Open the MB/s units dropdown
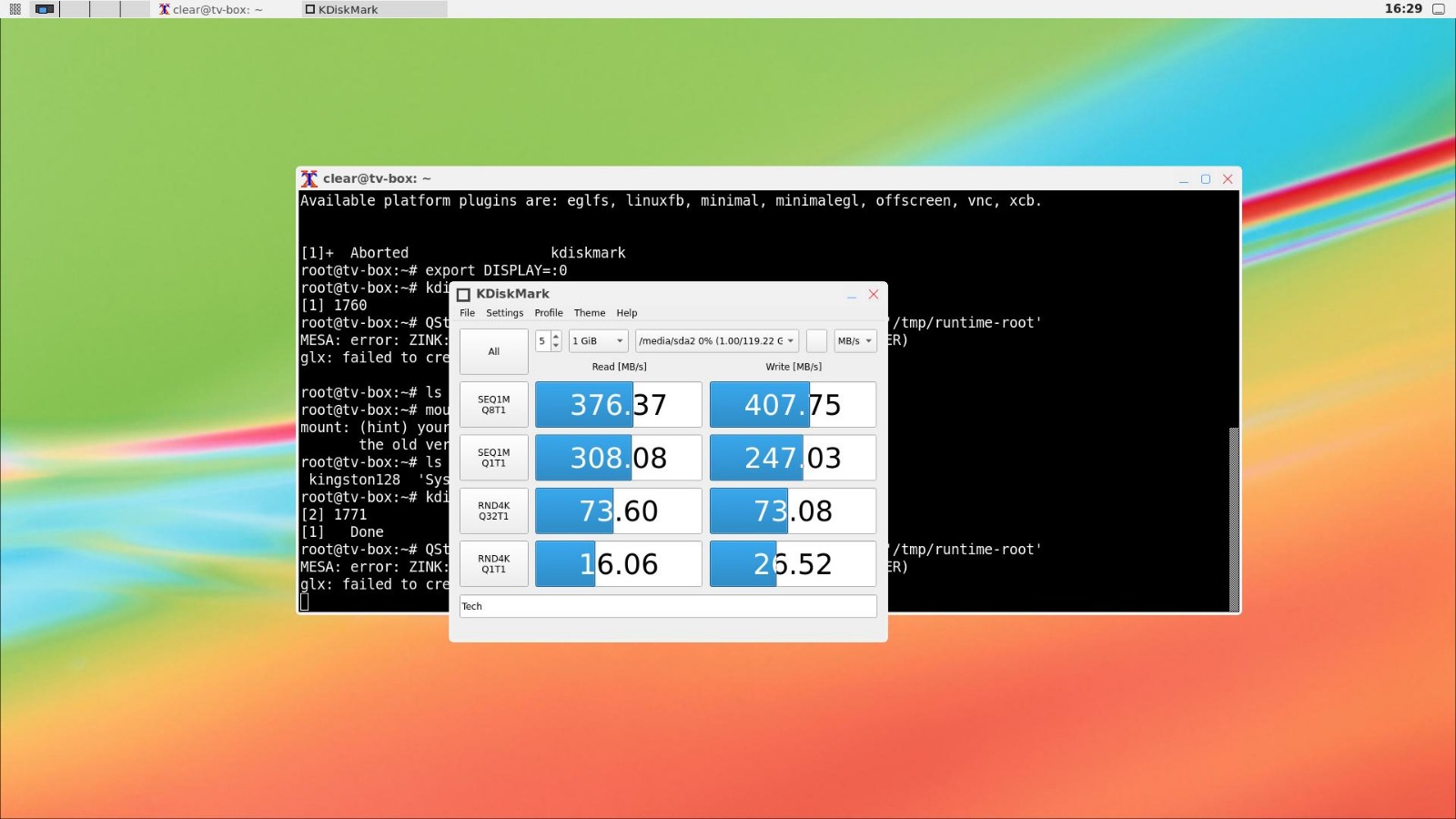This screenshot has height=819, width=1456. 855,341
